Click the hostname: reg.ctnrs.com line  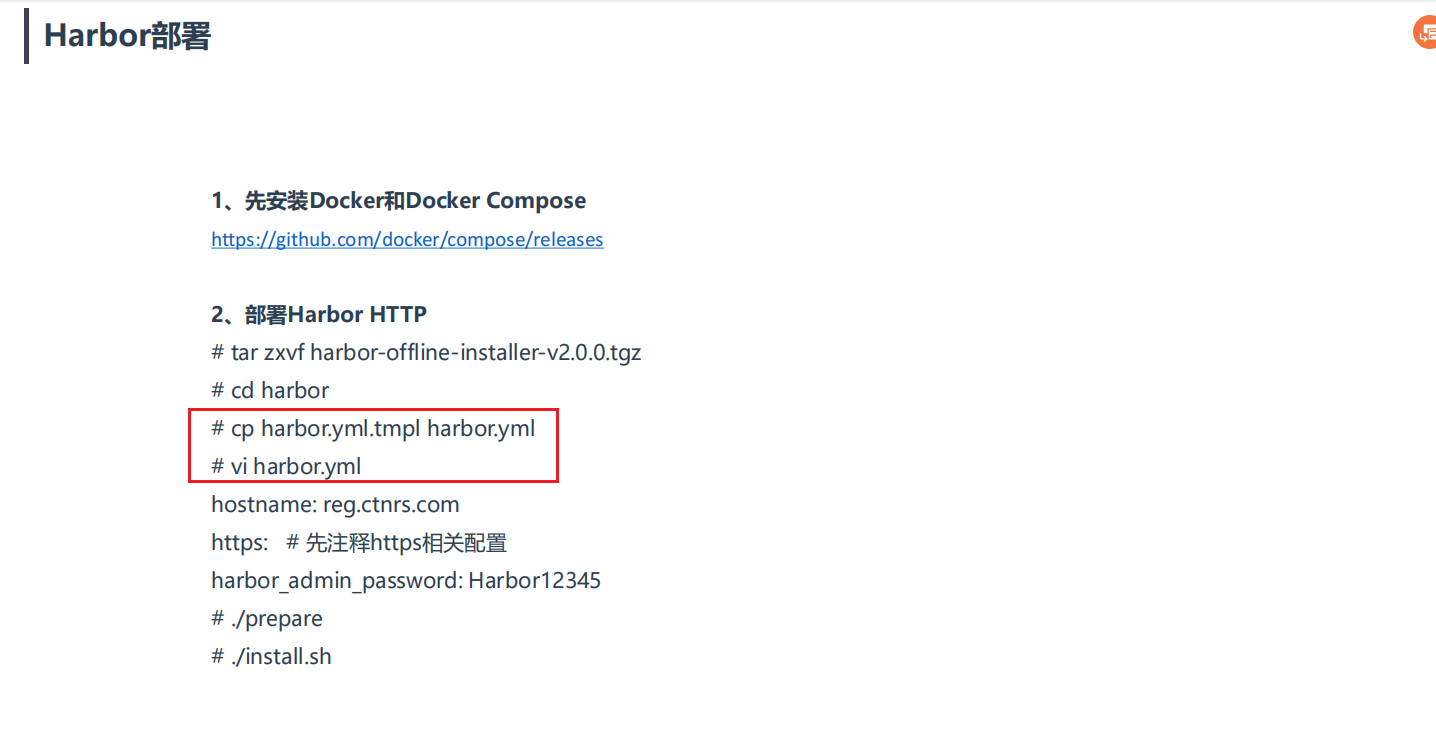click(x=335, y=505)
